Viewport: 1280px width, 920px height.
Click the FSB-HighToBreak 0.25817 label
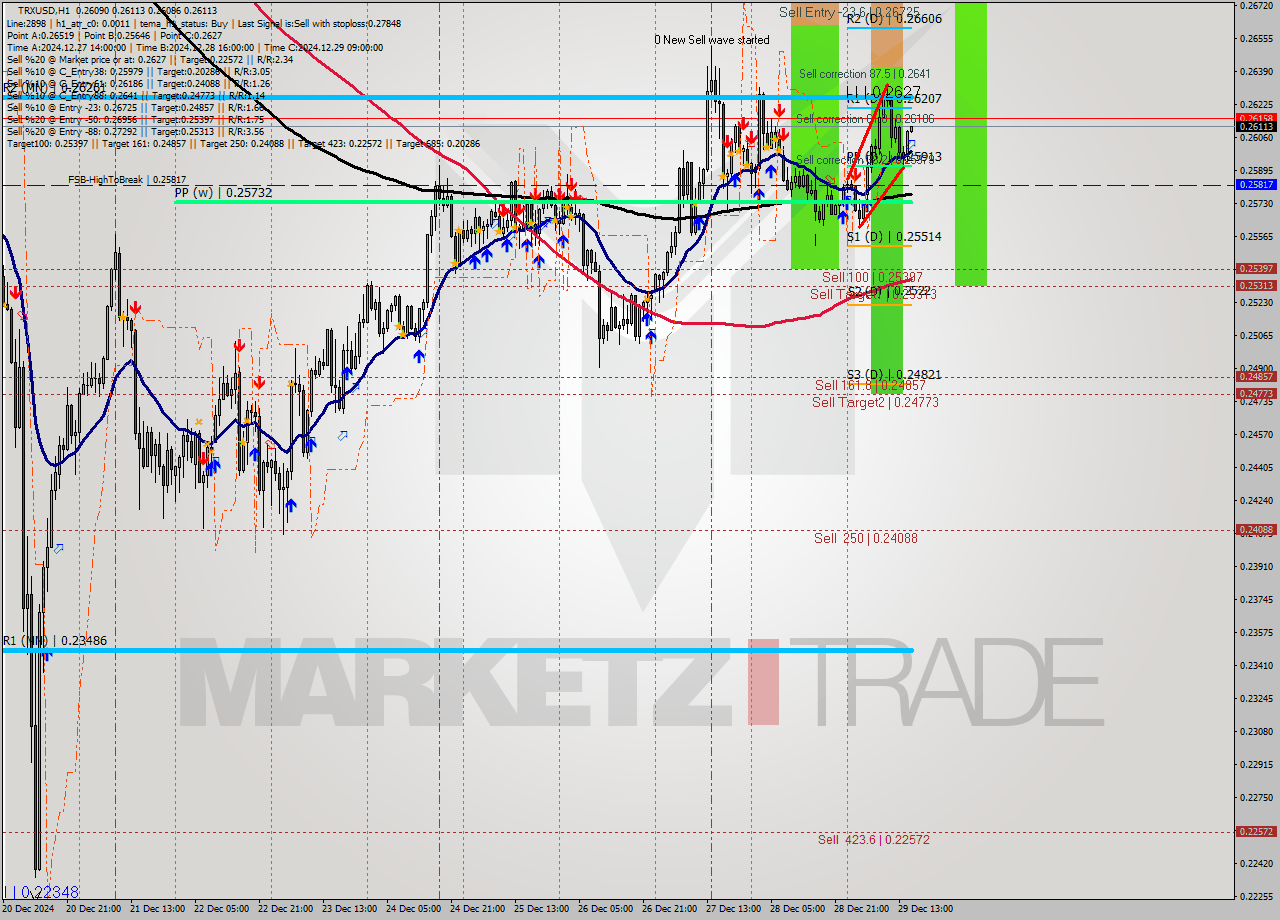tap(126, 180)
